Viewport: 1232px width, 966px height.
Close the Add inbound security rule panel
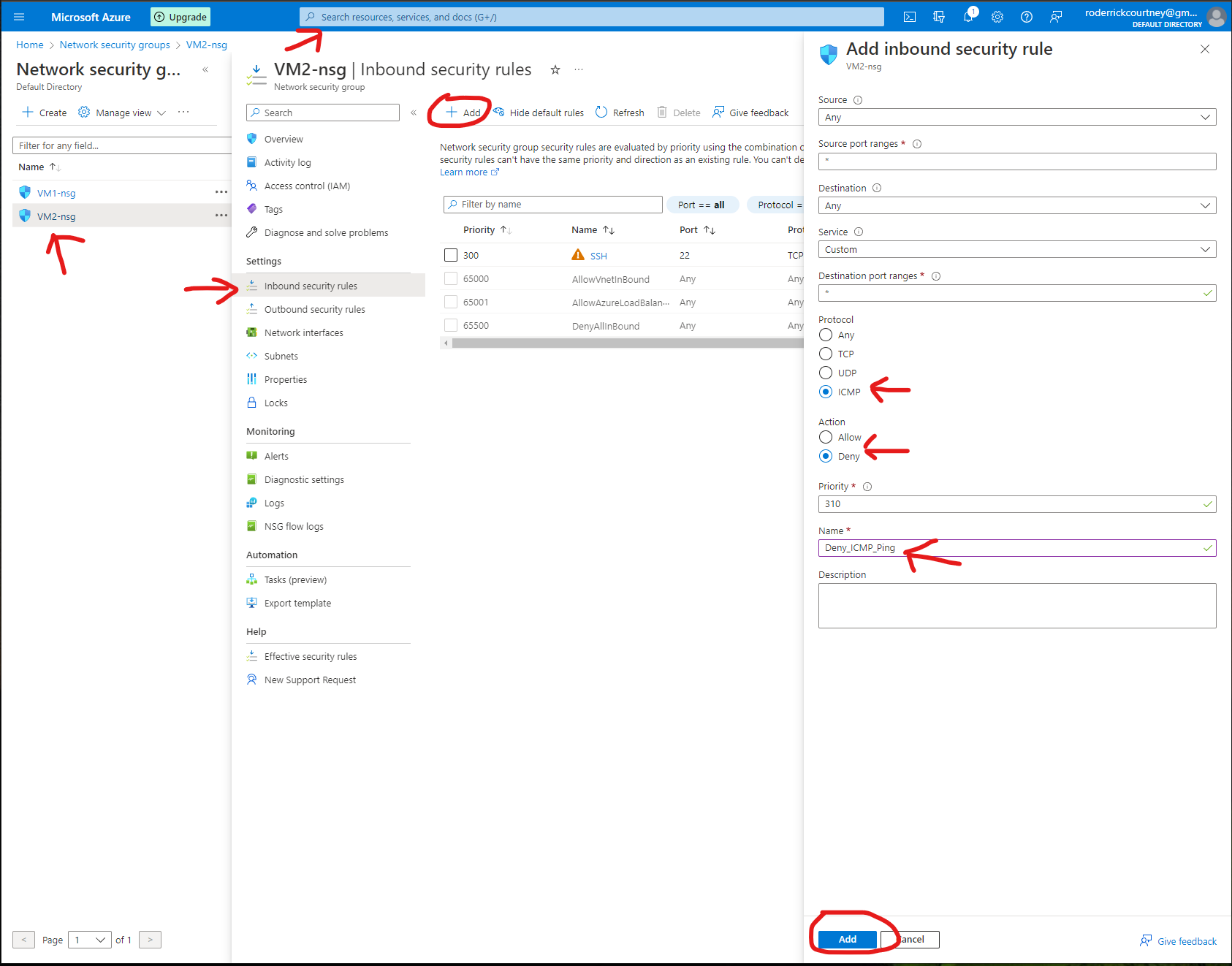1205,49
